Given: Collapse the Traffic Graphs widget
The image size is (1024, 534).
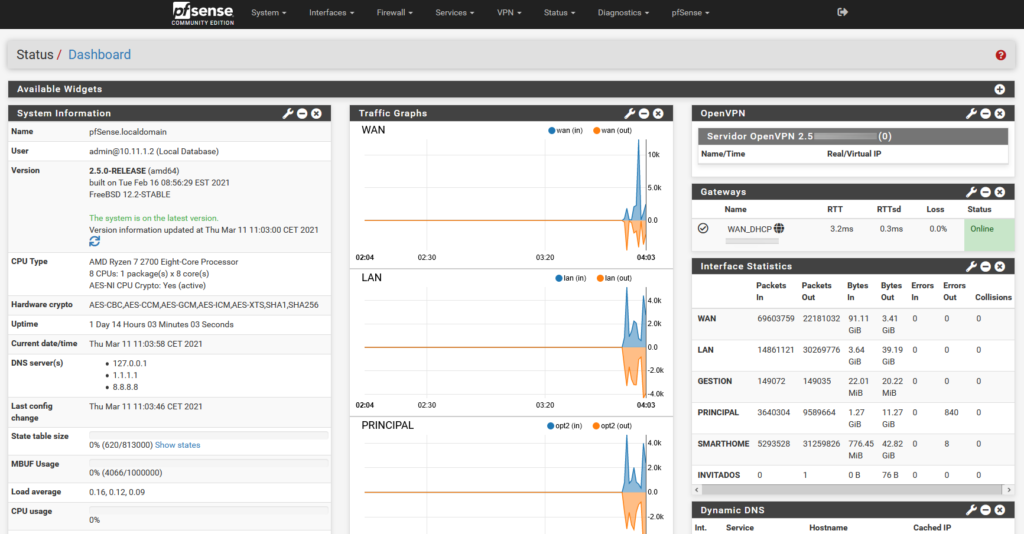Looking at the screenshot, I should (644, 114).
